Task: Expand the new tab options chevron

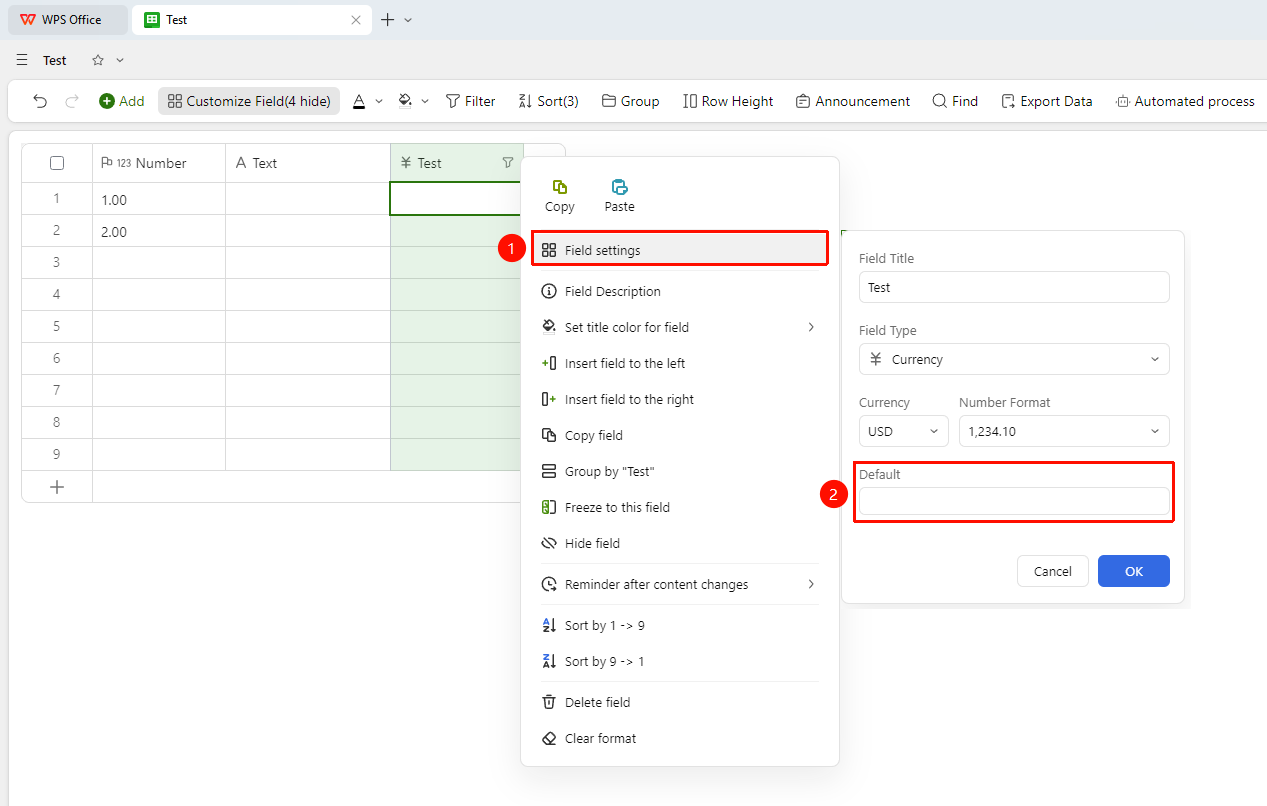Action: [x=408, y=20]
